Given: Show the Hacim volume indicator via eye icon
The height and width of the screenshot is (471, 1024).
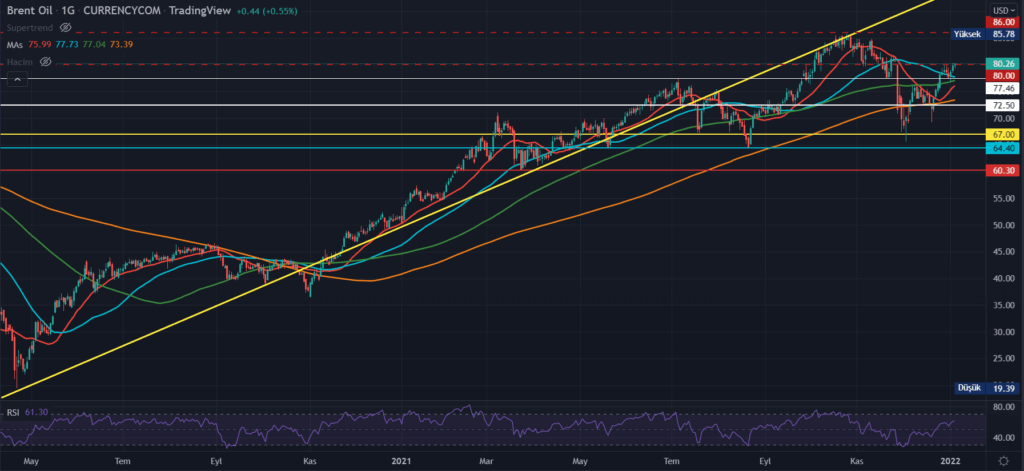Looking at the screenshot, I should click(44, 62).
